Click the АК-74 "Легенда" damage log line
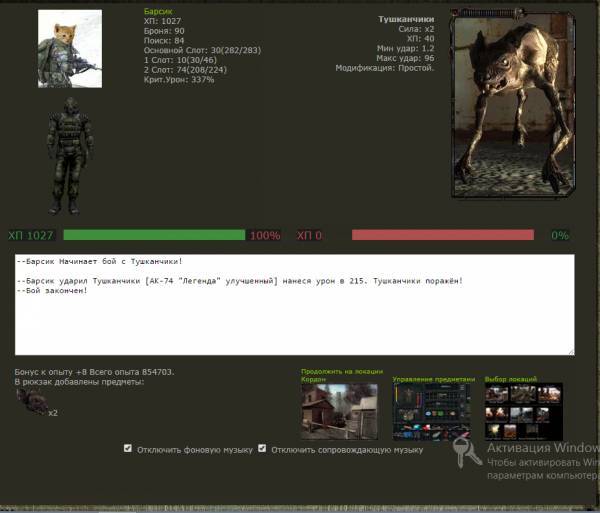The width and height of the screenshot is (600, 513). [x=240, y=281]
